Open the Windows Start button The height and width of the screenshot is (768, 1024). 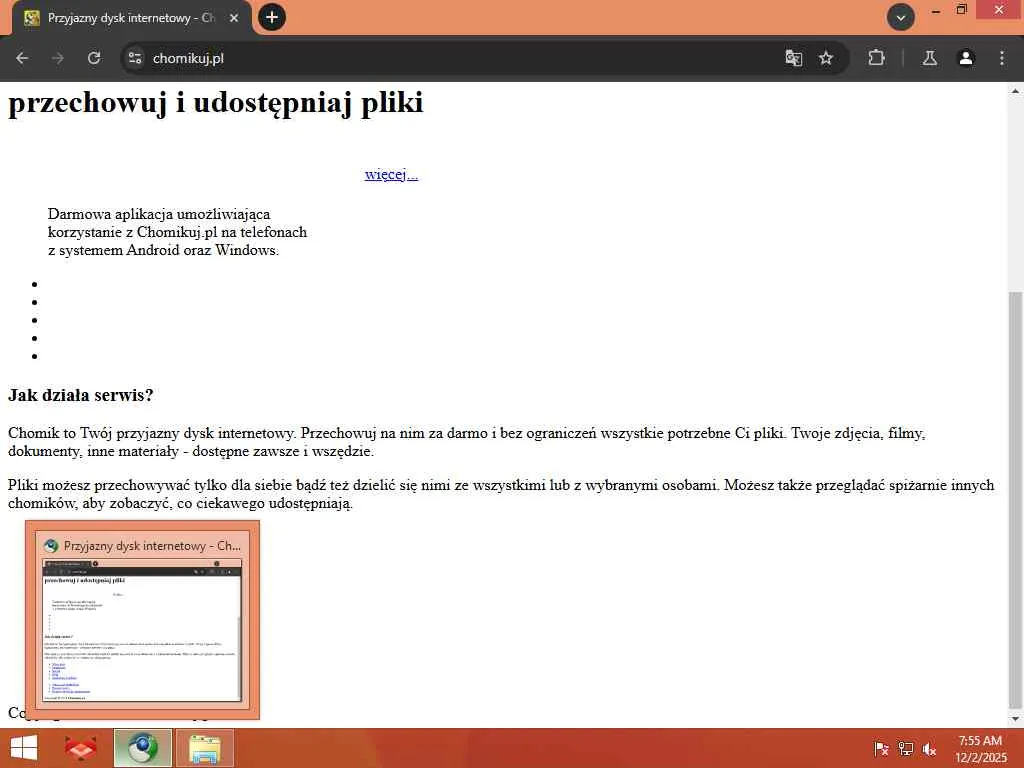click(24, 748)
